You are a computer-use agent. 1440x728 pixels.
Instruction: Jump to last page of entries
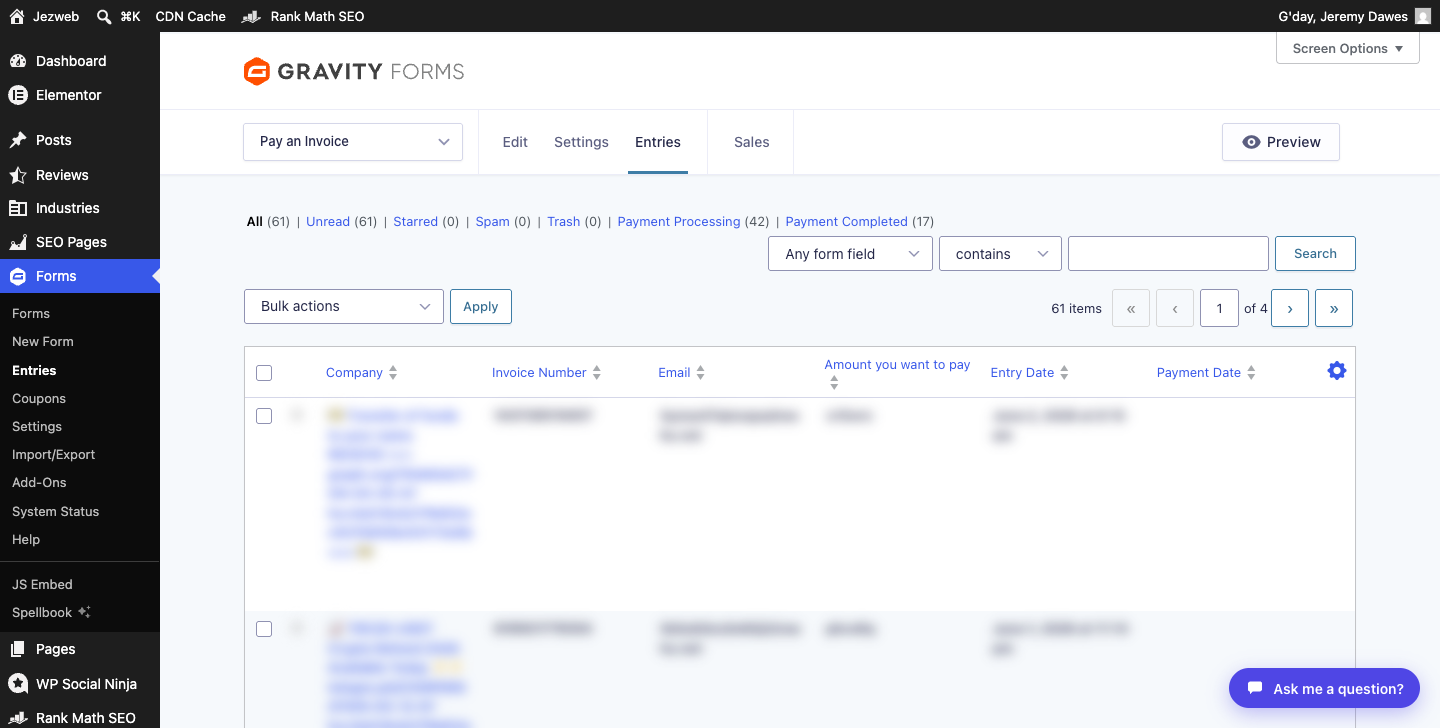[1334, 309]
